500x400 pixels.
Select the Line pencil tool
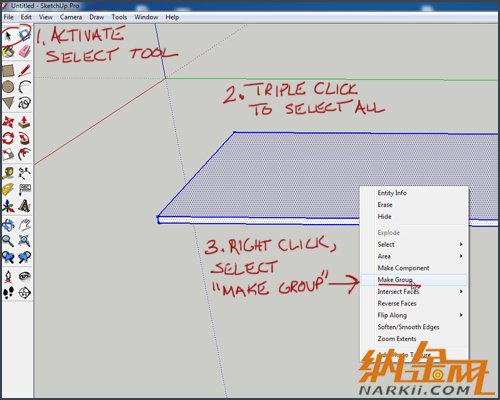click(24, 71)
